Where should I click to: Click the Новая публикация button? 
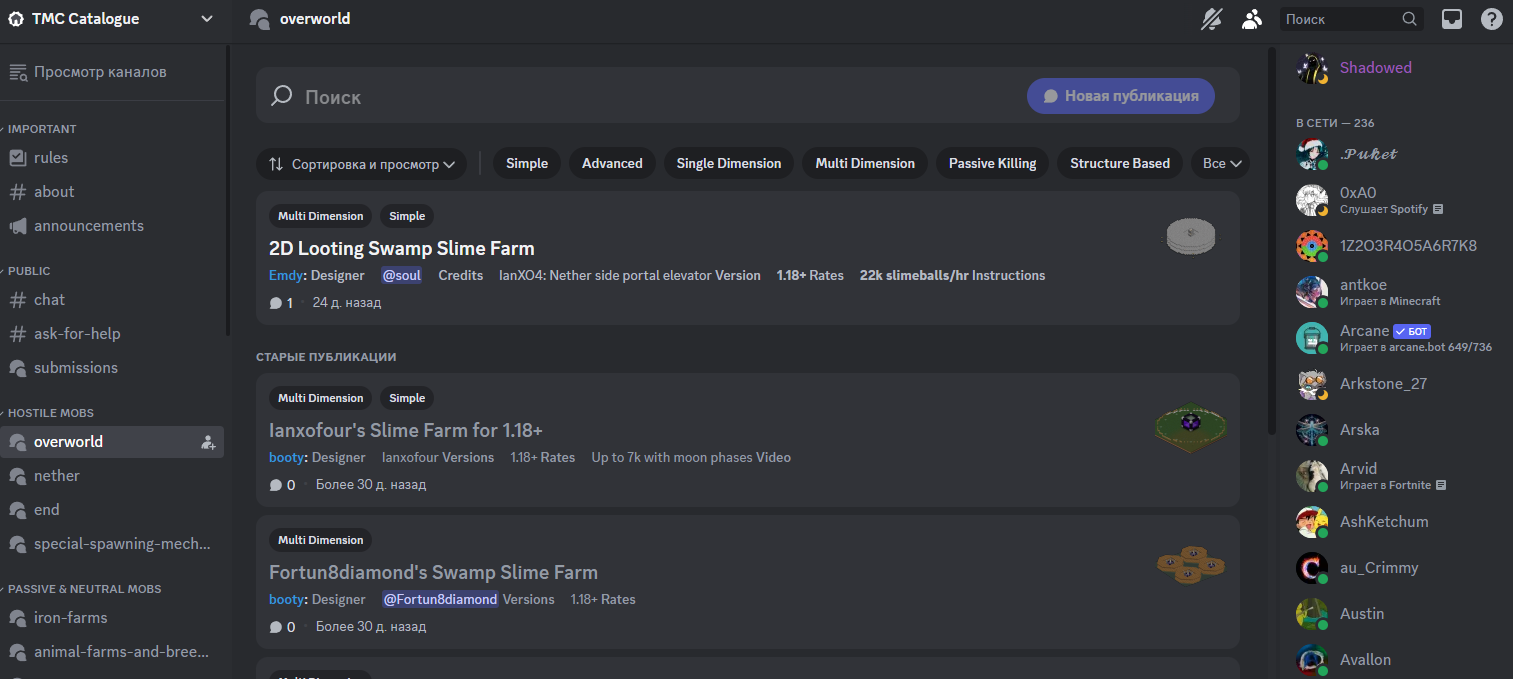(1121, 96)
